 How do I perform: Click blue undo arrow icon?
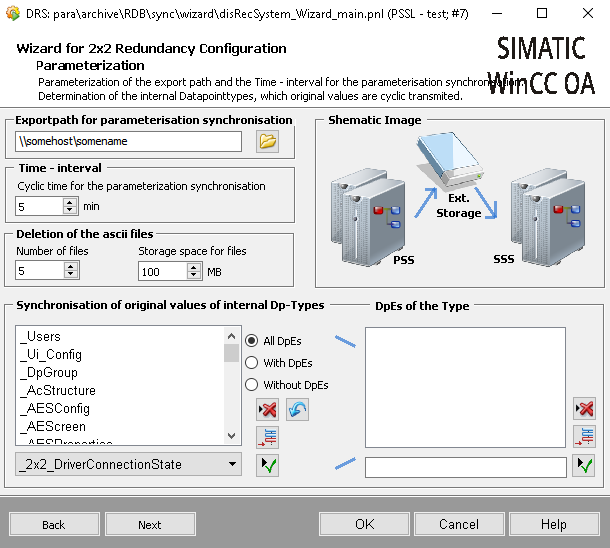298,409
